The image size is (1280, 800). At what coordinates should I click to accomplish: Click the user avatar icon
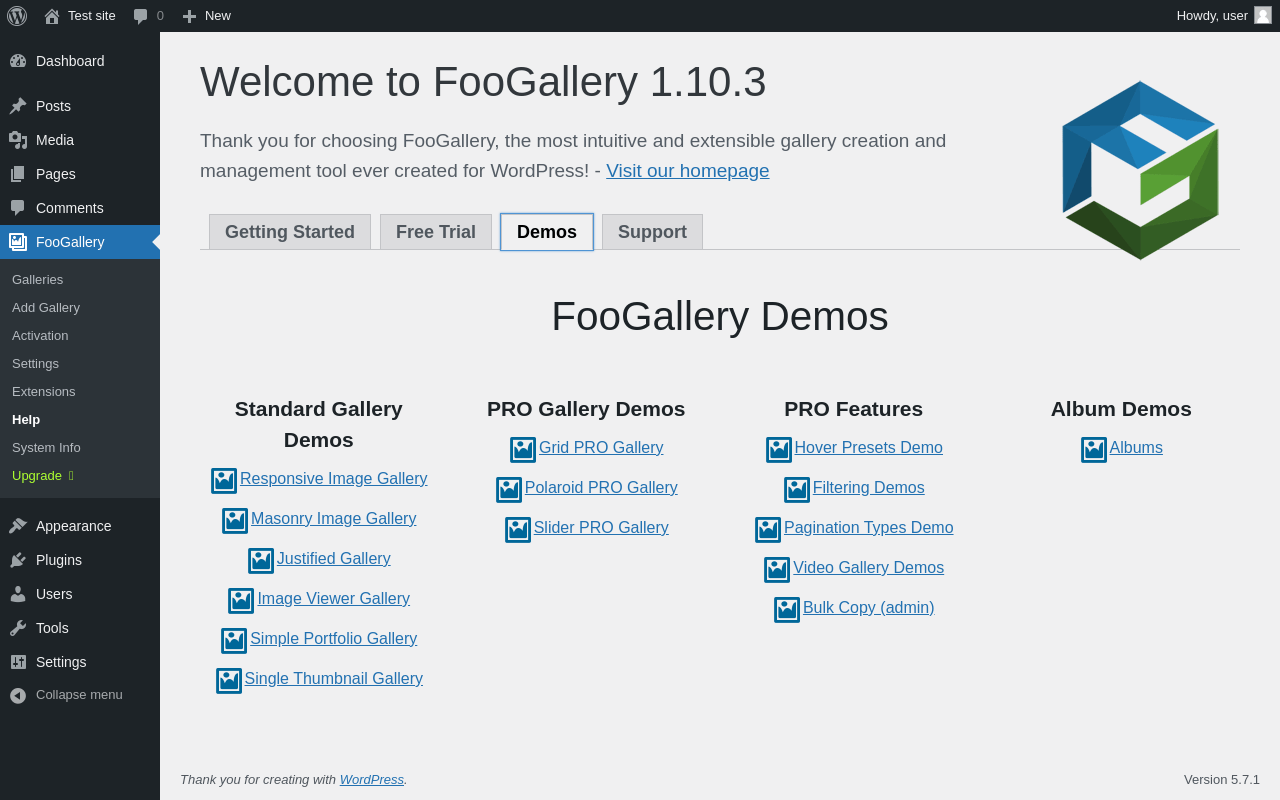1263,15
